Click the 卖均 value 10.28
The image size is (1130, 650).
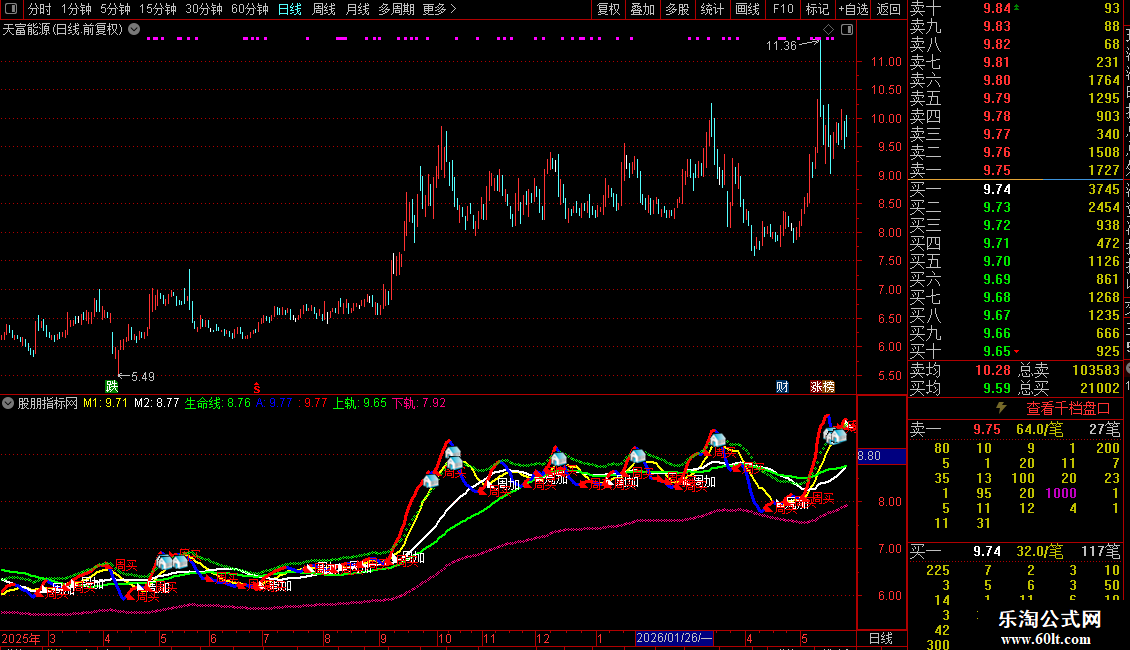tap(993, 370)
